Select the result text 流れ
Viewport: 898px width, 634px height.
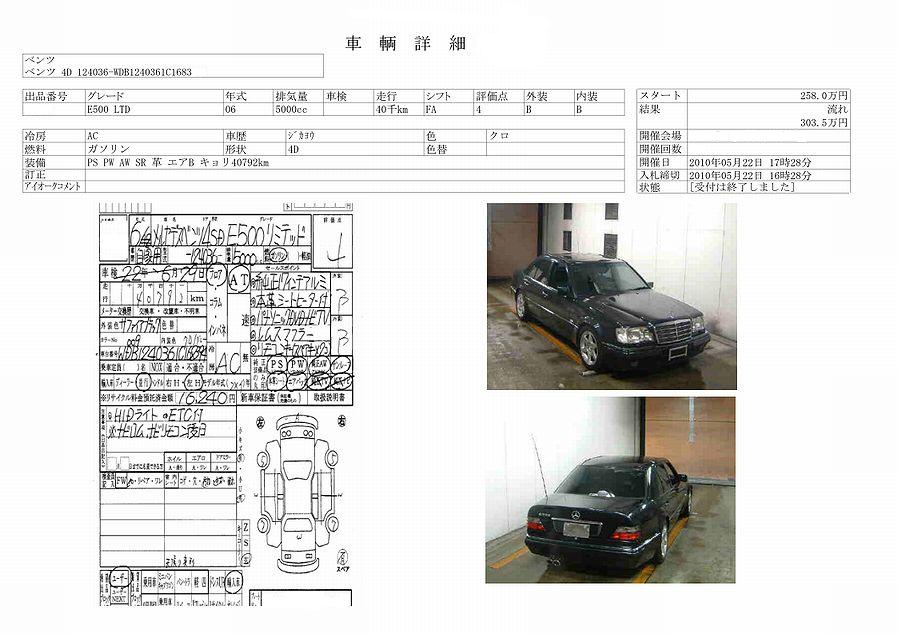pos(837,109)
